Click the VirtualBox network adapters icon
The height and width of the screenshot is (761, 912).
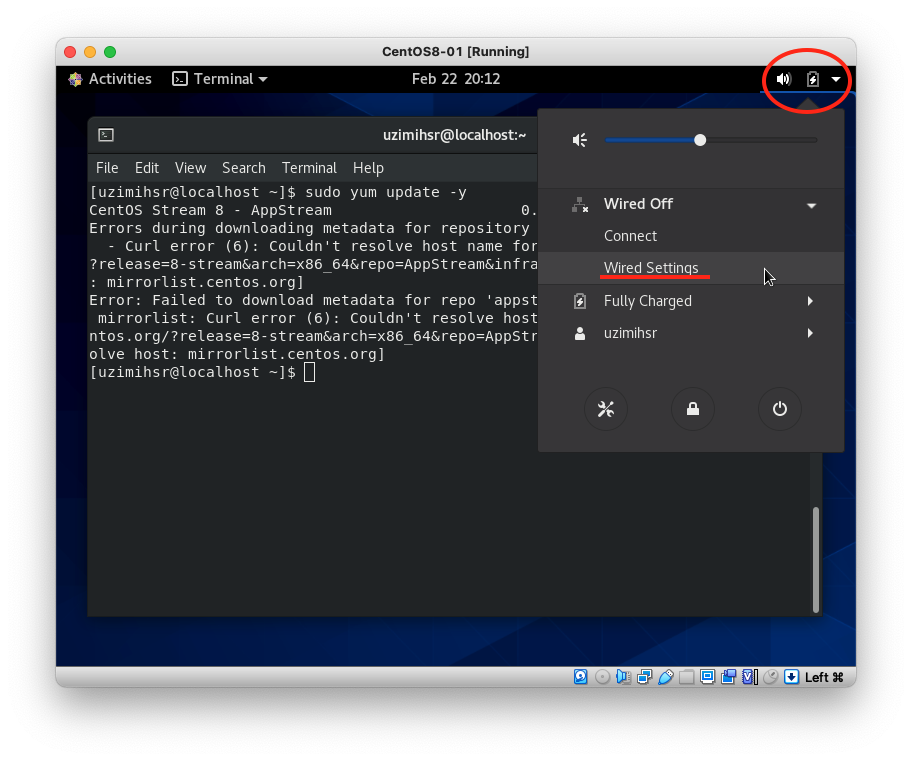(x=644, y=677)
